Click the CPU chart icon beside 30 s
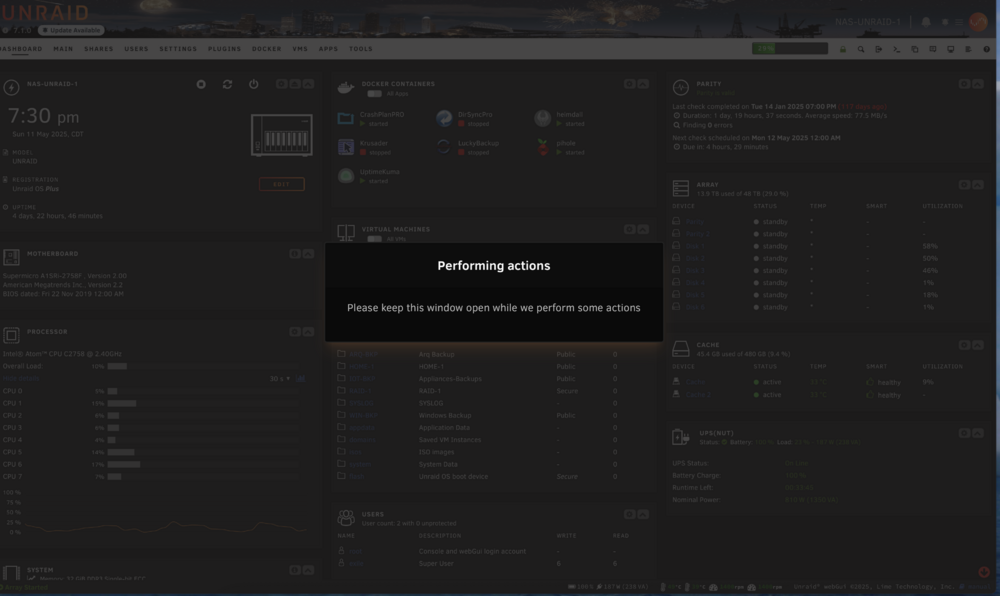The height and width of the screenshot is (596, 1000). click(x=300, y=379)
